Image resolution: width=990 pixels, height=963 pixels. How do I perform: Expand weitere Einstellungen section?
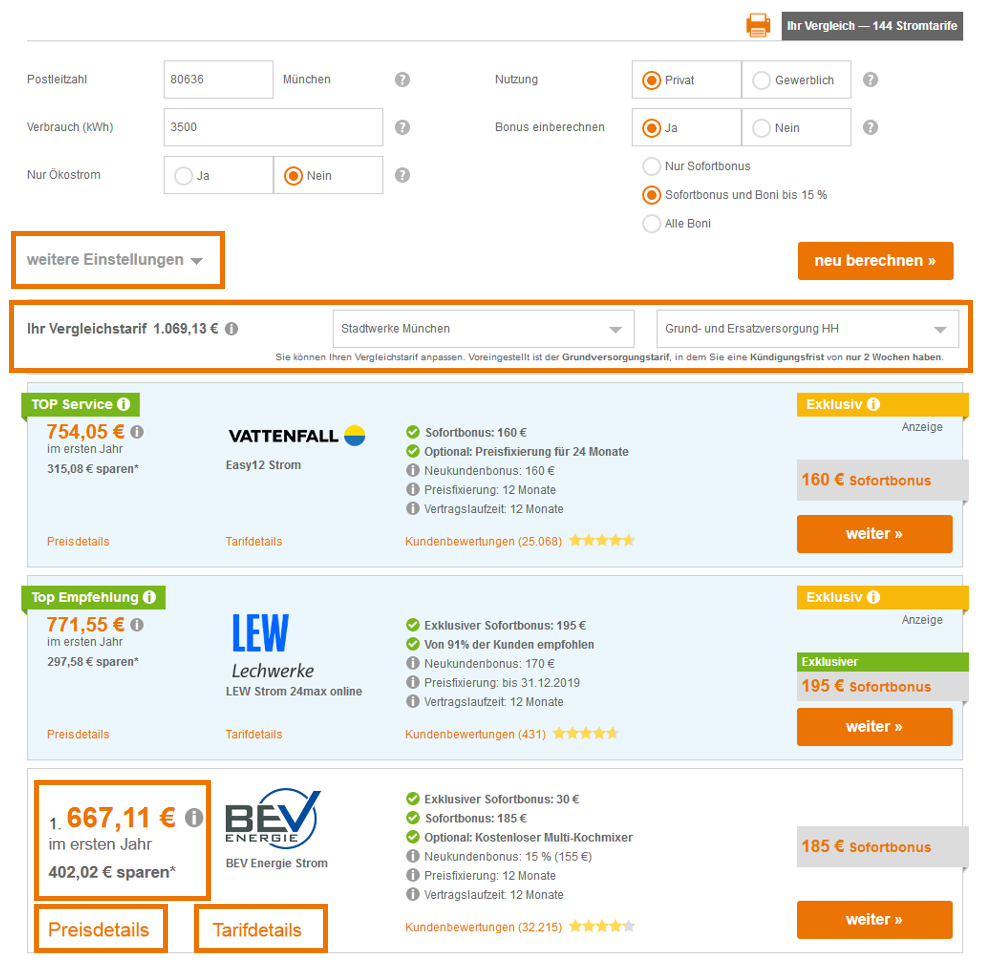(115, 260)
